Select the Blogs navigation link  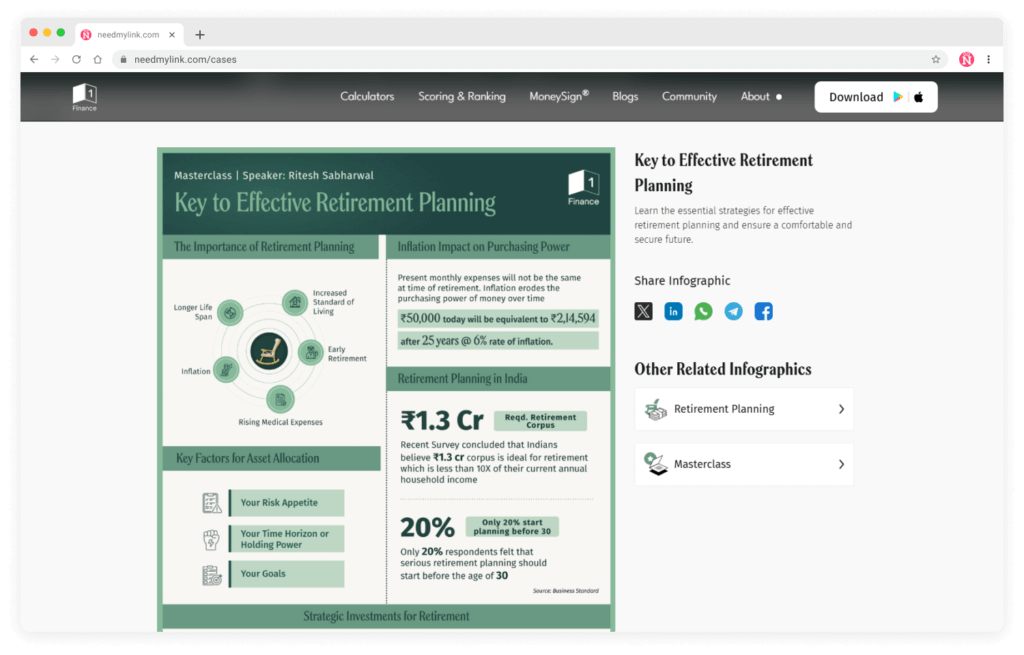tap(625, 96)
